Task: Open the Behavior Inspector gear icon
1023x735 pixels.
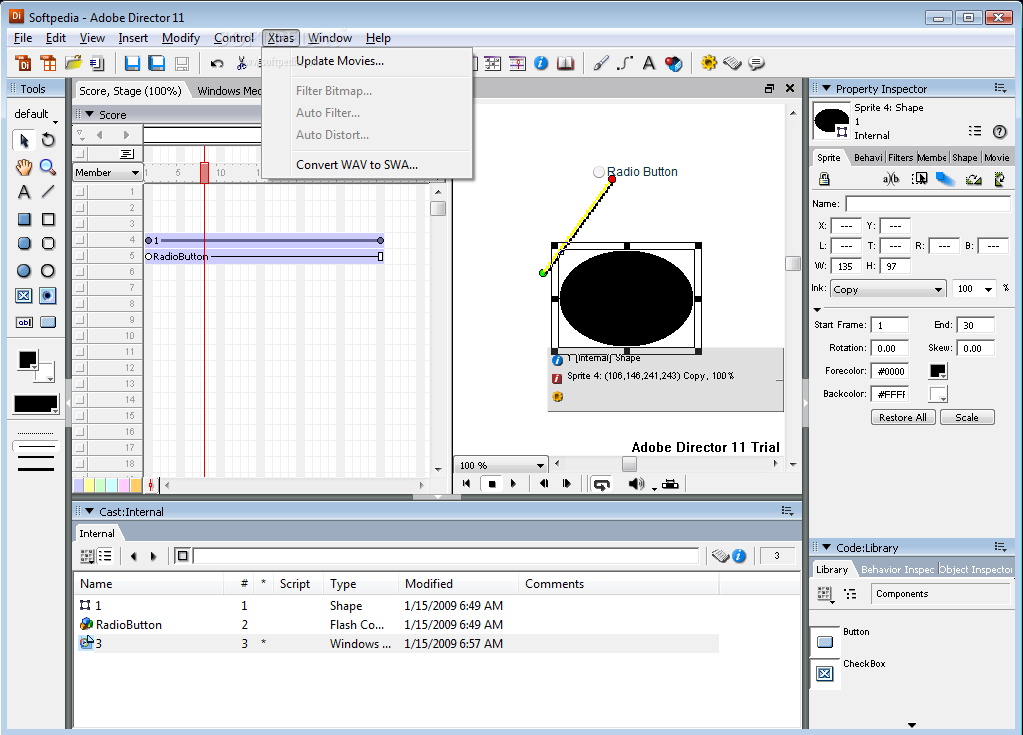Action: pyautogui.click(x=709, y=63)
